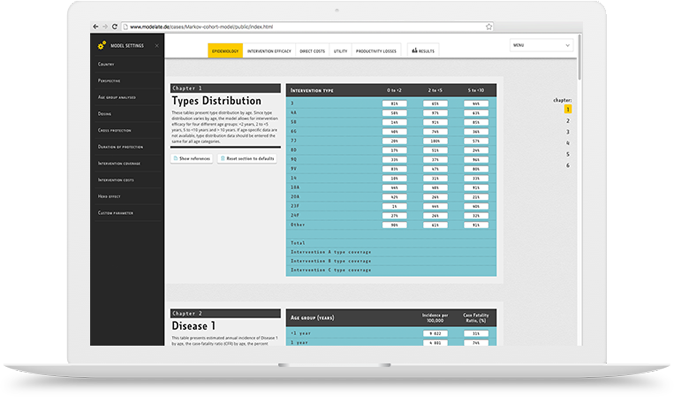
Task: Click the browser address bar URL
Action: tap(202, 27)
